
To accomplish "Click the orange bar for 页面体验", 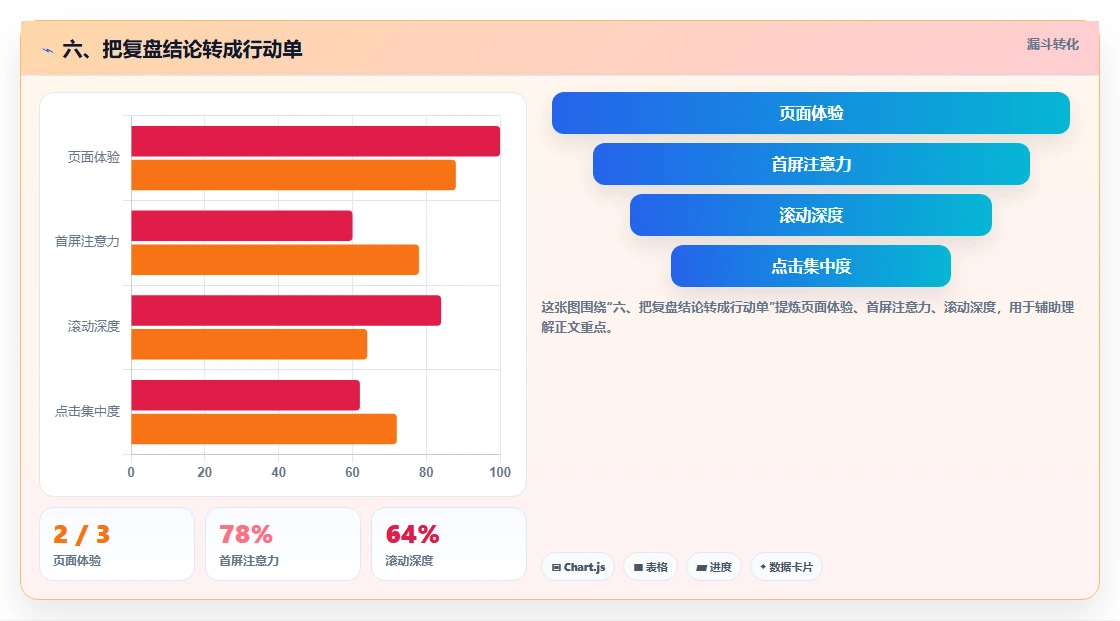I will [x=294, y=174].
